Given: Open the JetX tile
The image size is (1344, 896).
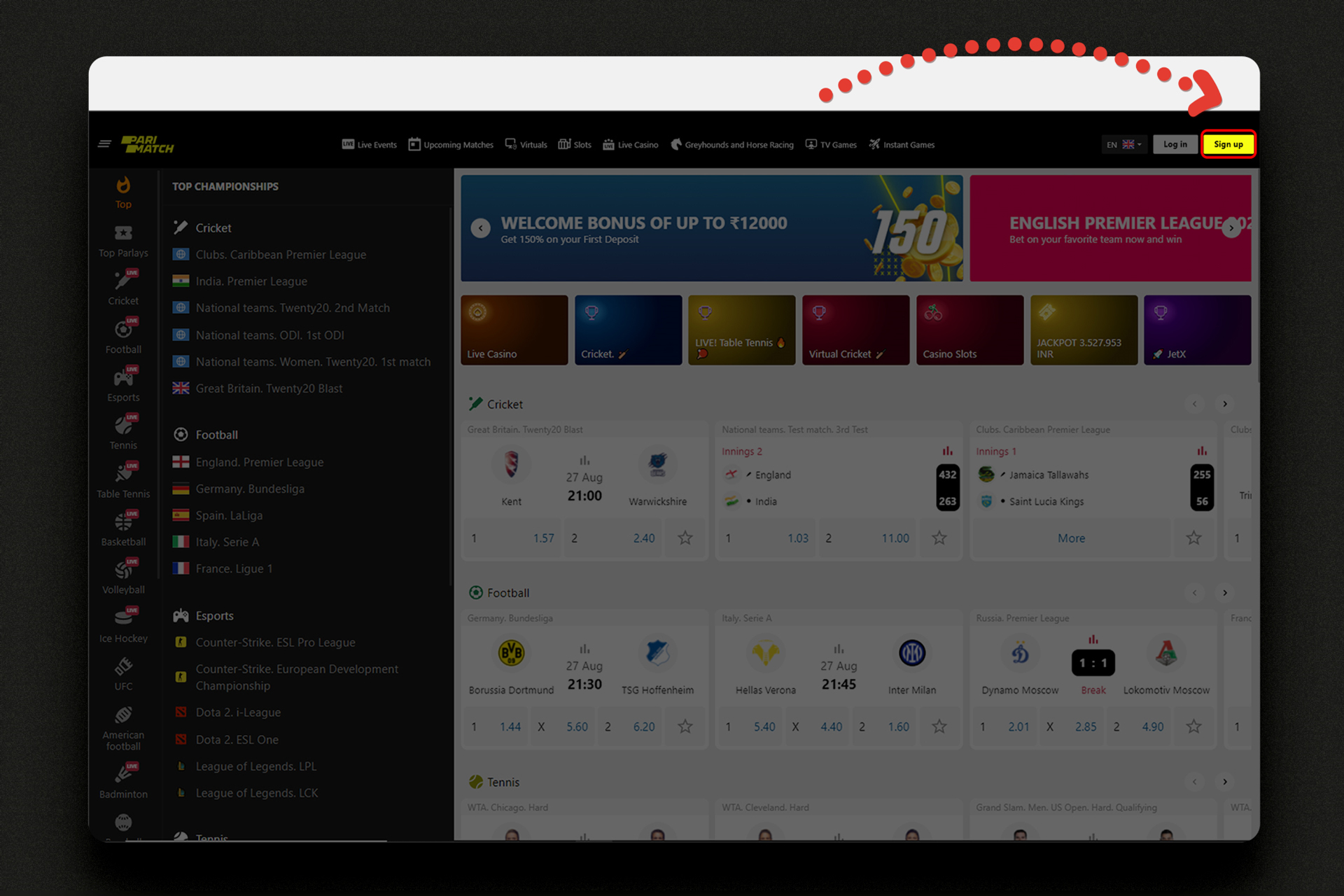Looking at the screenshot, I should pyautogui.click(x=1198, y=330).
